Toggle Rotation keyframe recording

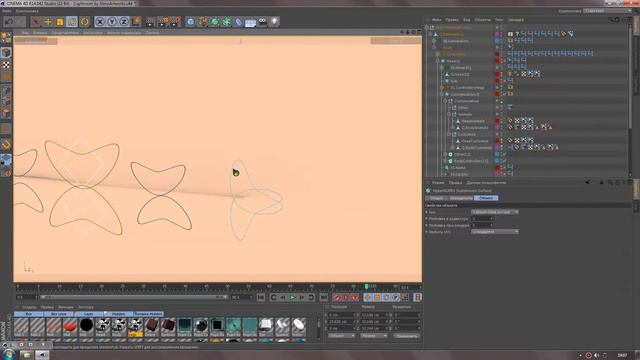[386, 297]
